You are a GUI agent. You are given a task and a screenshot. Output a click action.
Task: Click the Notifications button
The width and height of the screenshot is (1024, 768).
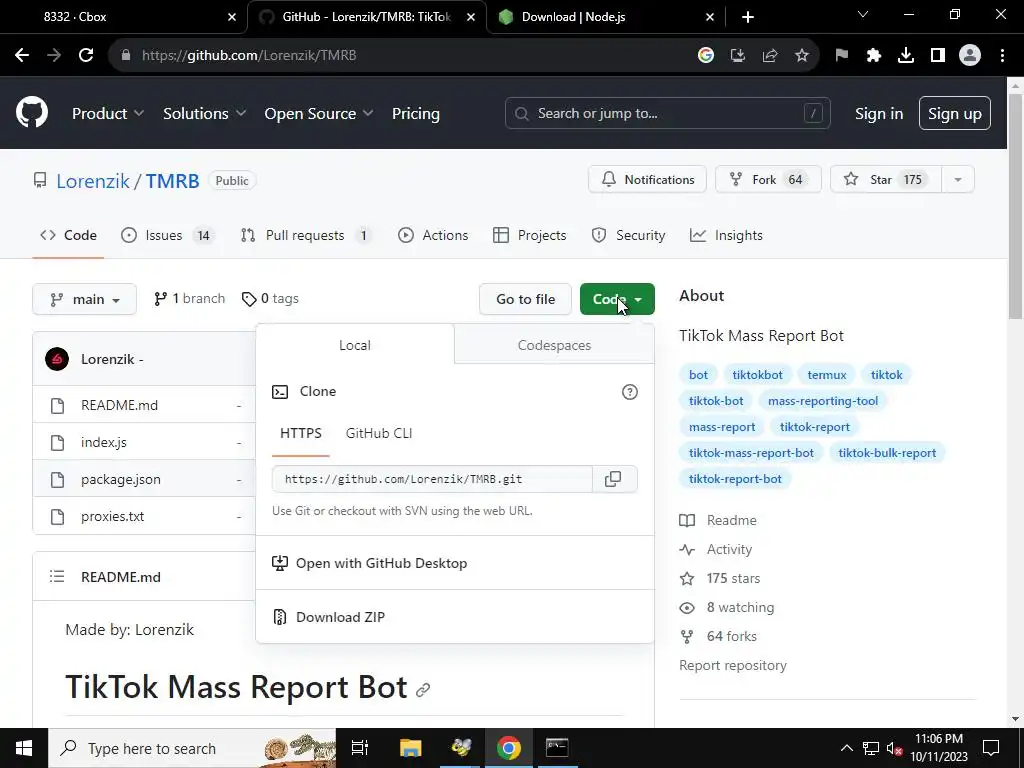647,180
